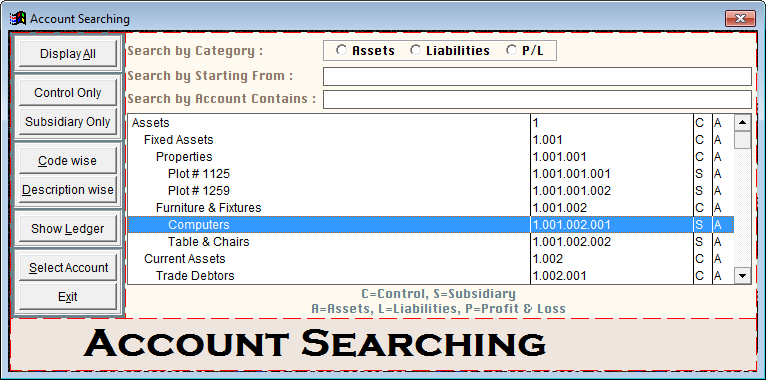Close the Account Searching window
This screenshot has height=380, width=766.
tap(740, 19)
